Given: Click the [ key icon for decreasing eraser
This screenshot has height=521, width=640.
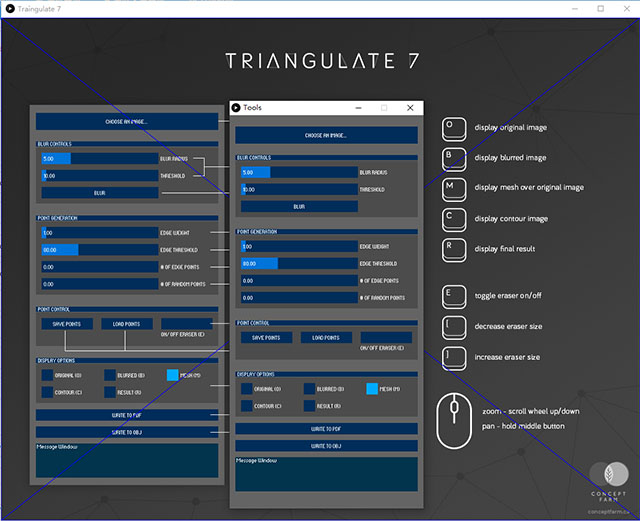Looking at the screenshot, I should coord(454,327).
